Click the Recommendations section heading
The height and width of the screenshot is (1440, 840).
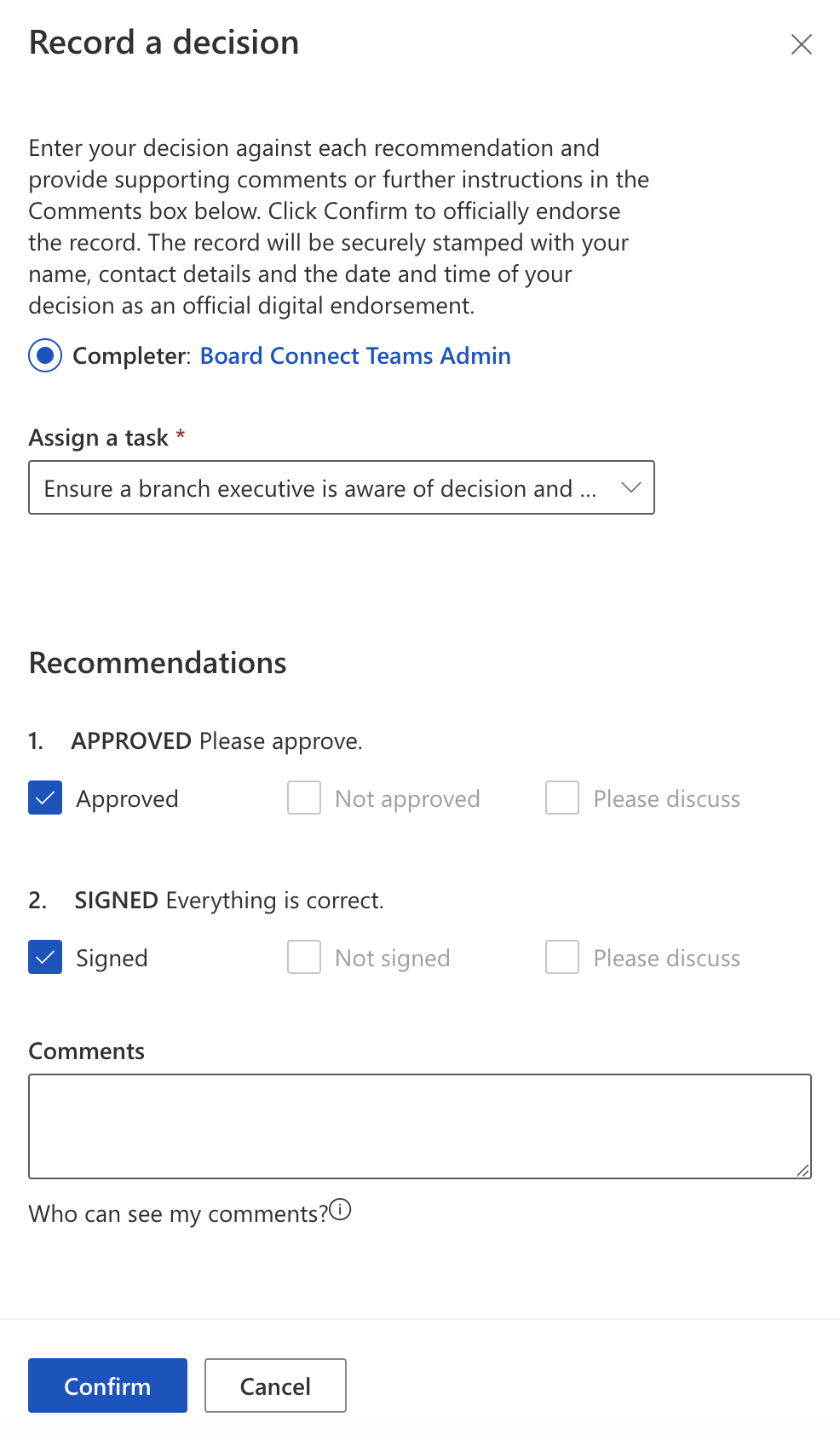(158, 663)
